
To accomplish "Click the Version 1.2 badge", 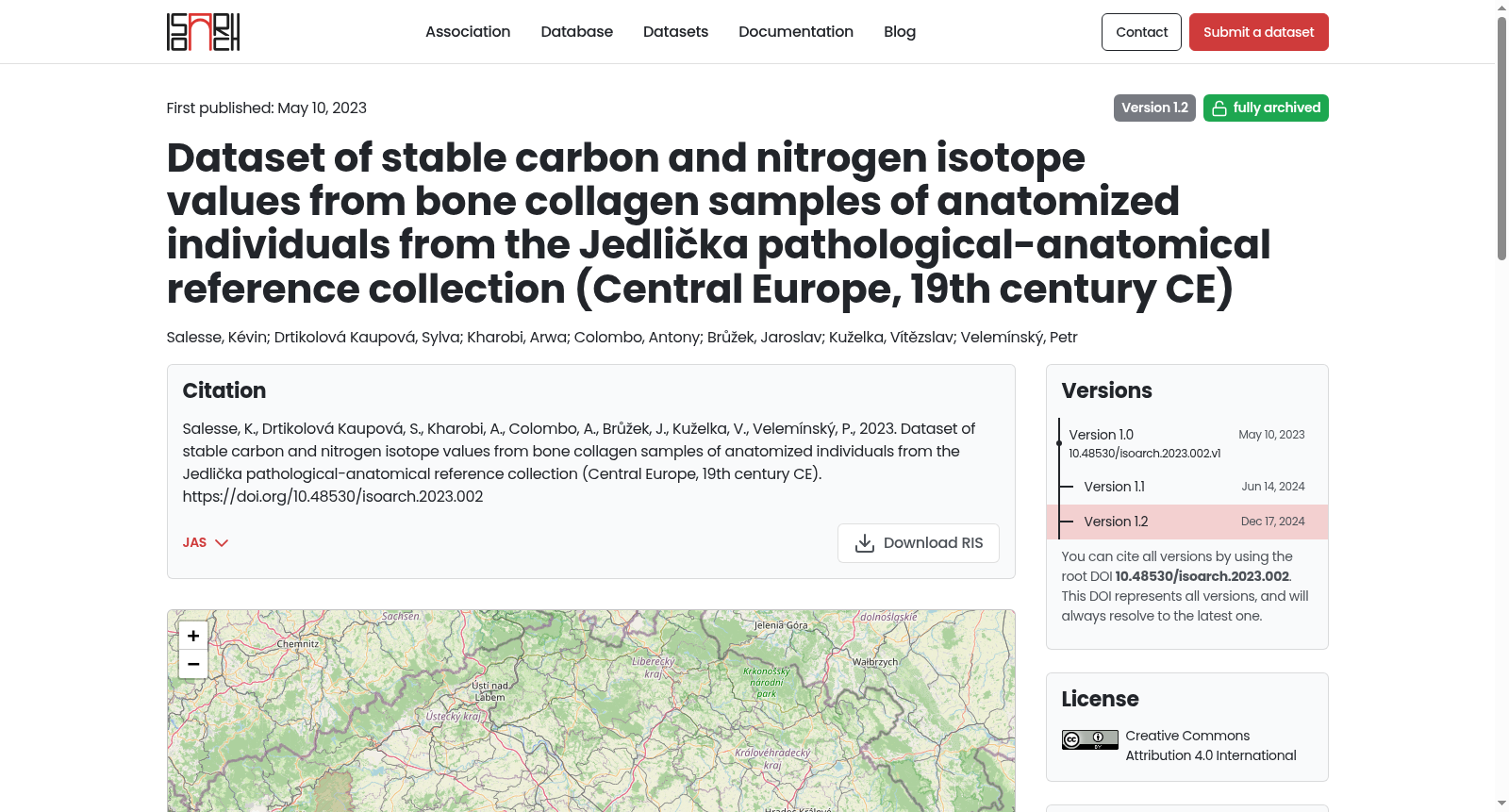I will pyautogui.click(x=1154, y=108).
